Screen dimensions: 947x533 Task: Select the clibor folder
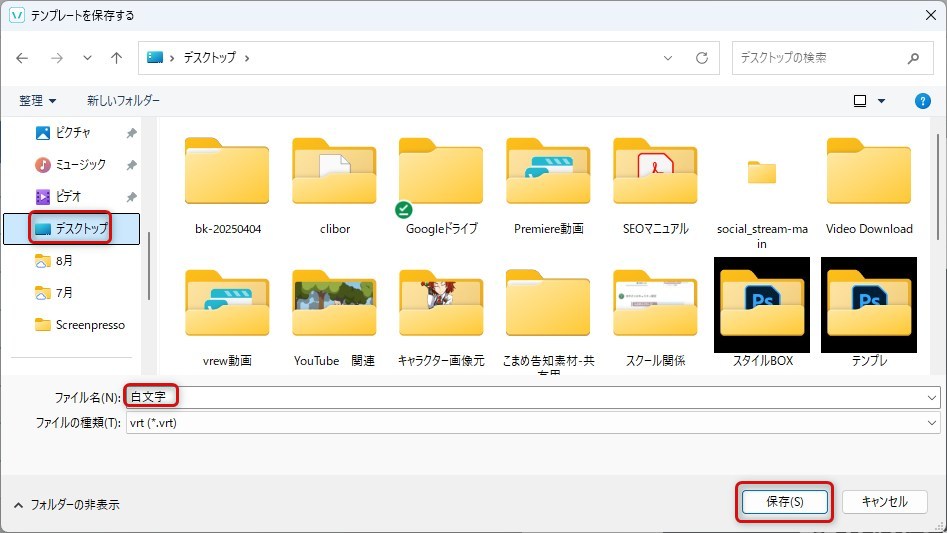coord(335,186)
